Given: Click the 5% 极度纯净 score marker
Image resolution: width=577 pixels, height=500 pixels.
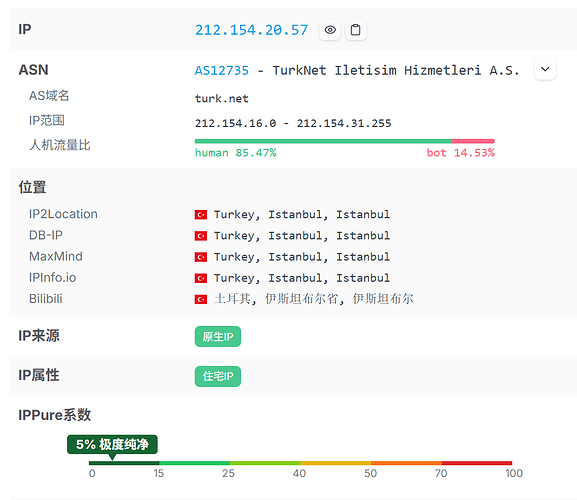Looking at the screenshot, I should coord(112,444).
